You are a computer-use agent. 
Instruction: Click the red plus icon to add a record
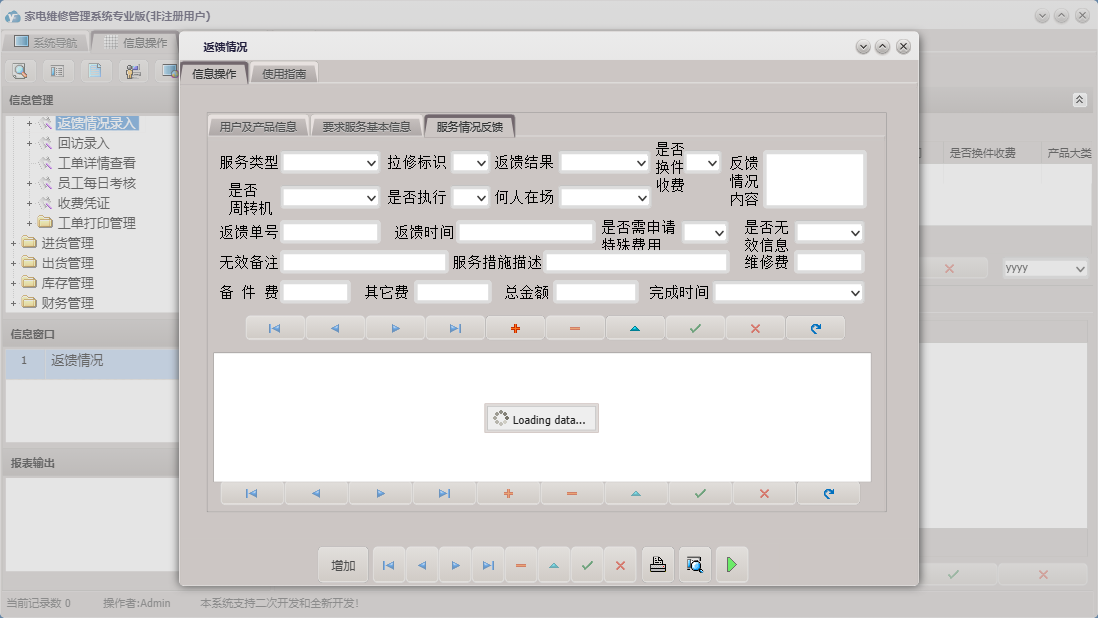[514, 327]
